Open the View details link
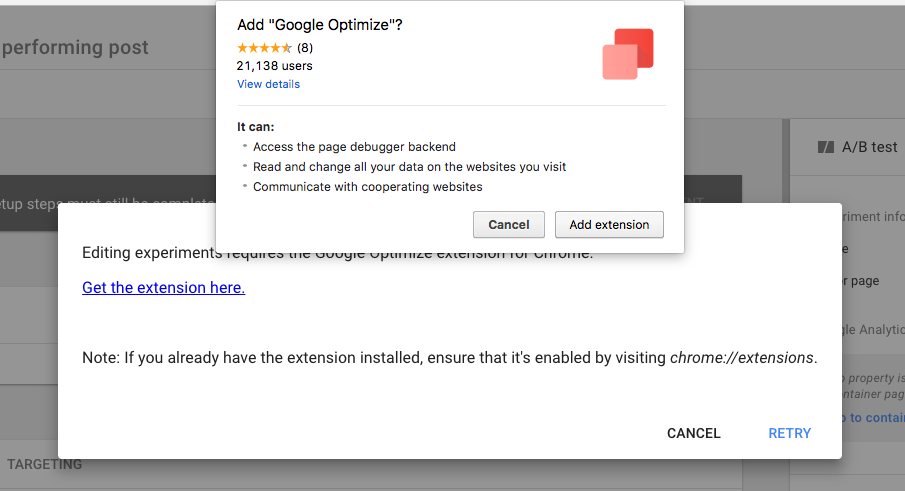This screenshot has width=905, height=491. (268, 84)
